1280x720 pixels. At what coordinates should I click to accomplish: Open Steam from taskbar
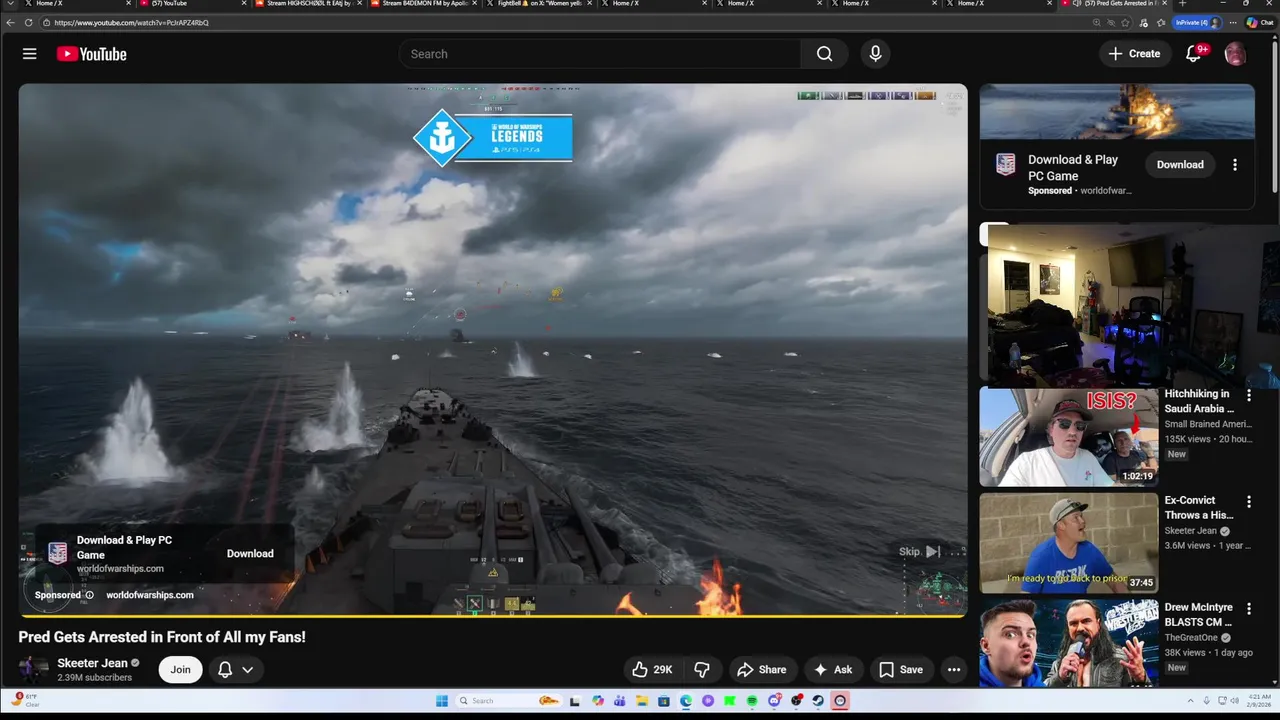pyautogui.click(x=818, y=701)
